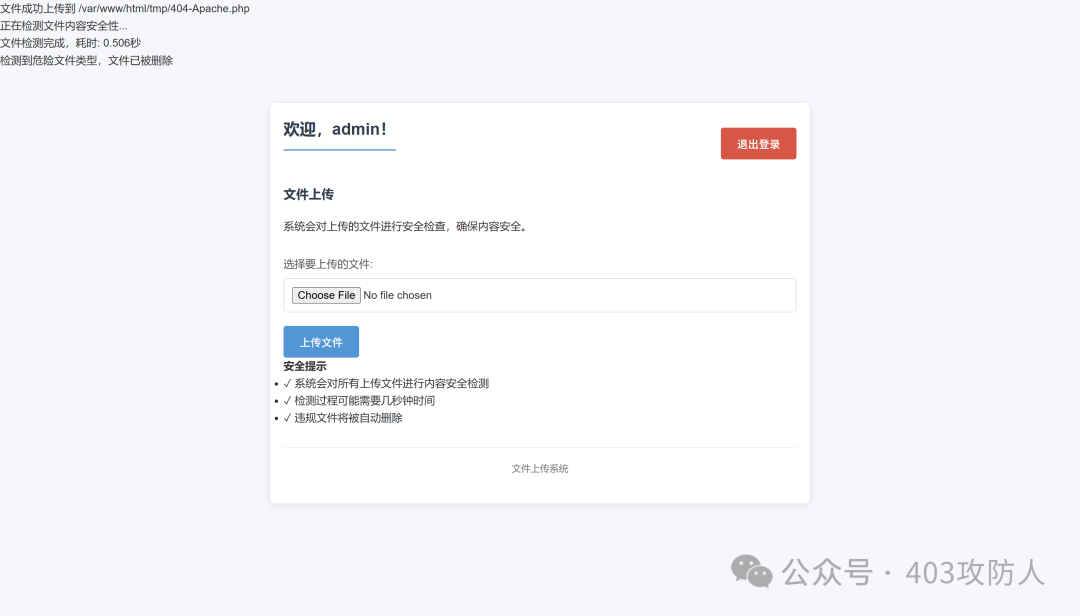Click the 'No file chosen' label
Image resolution: width=1080 pixels, height=616 pixels.
397,295
